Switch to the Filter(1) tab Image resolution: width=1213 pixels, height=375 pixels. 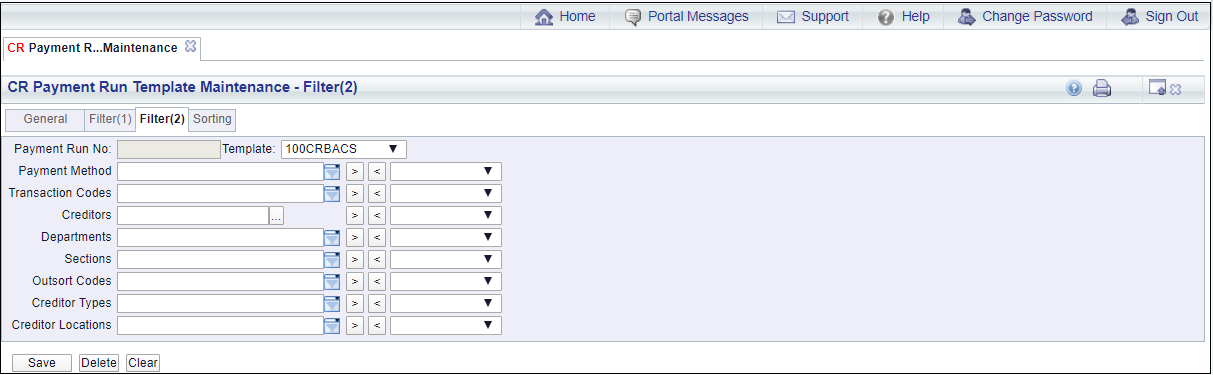point(110,119)
